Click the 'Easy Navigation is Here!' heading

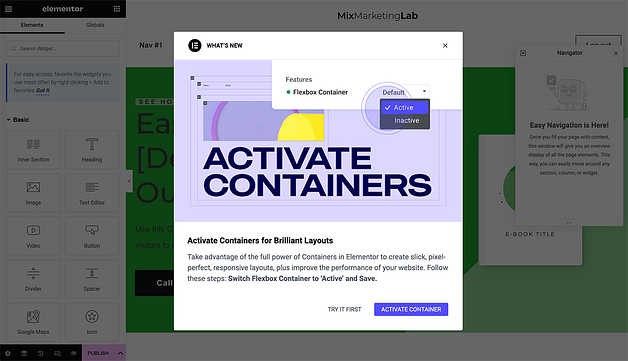pyautogui.click(x=569, y=125)
